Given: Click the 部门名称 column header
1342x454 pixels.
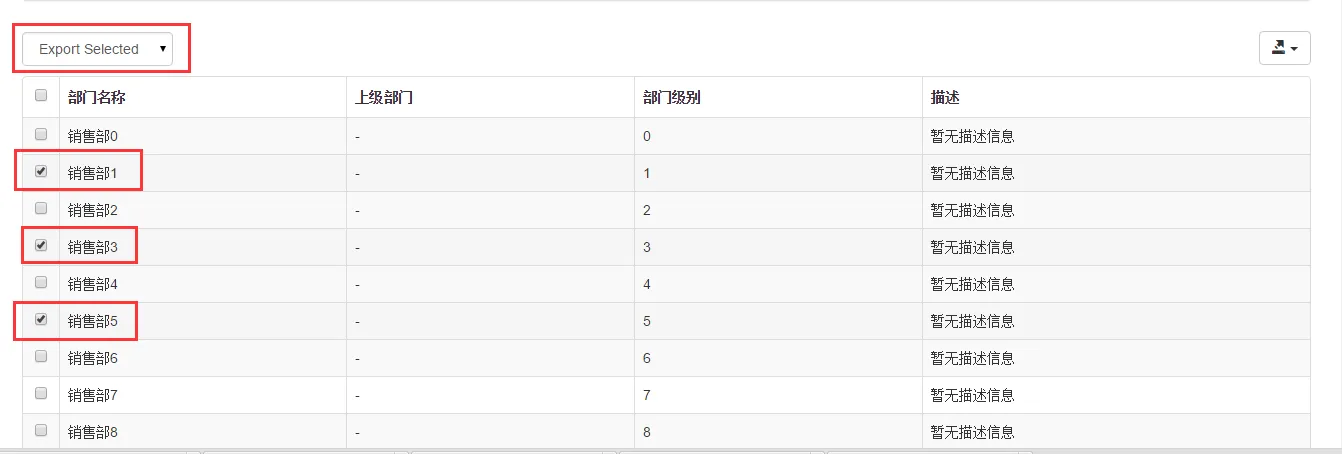Looking at the screenshot, I should tap(97, 98).
